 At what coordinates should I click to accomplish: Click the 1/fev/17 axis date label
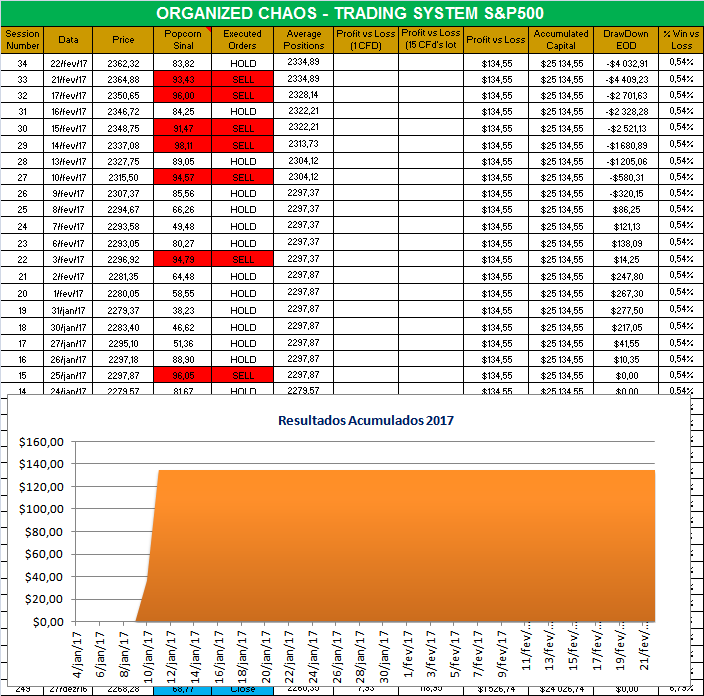pyautogui.click(x=408, y=654)
